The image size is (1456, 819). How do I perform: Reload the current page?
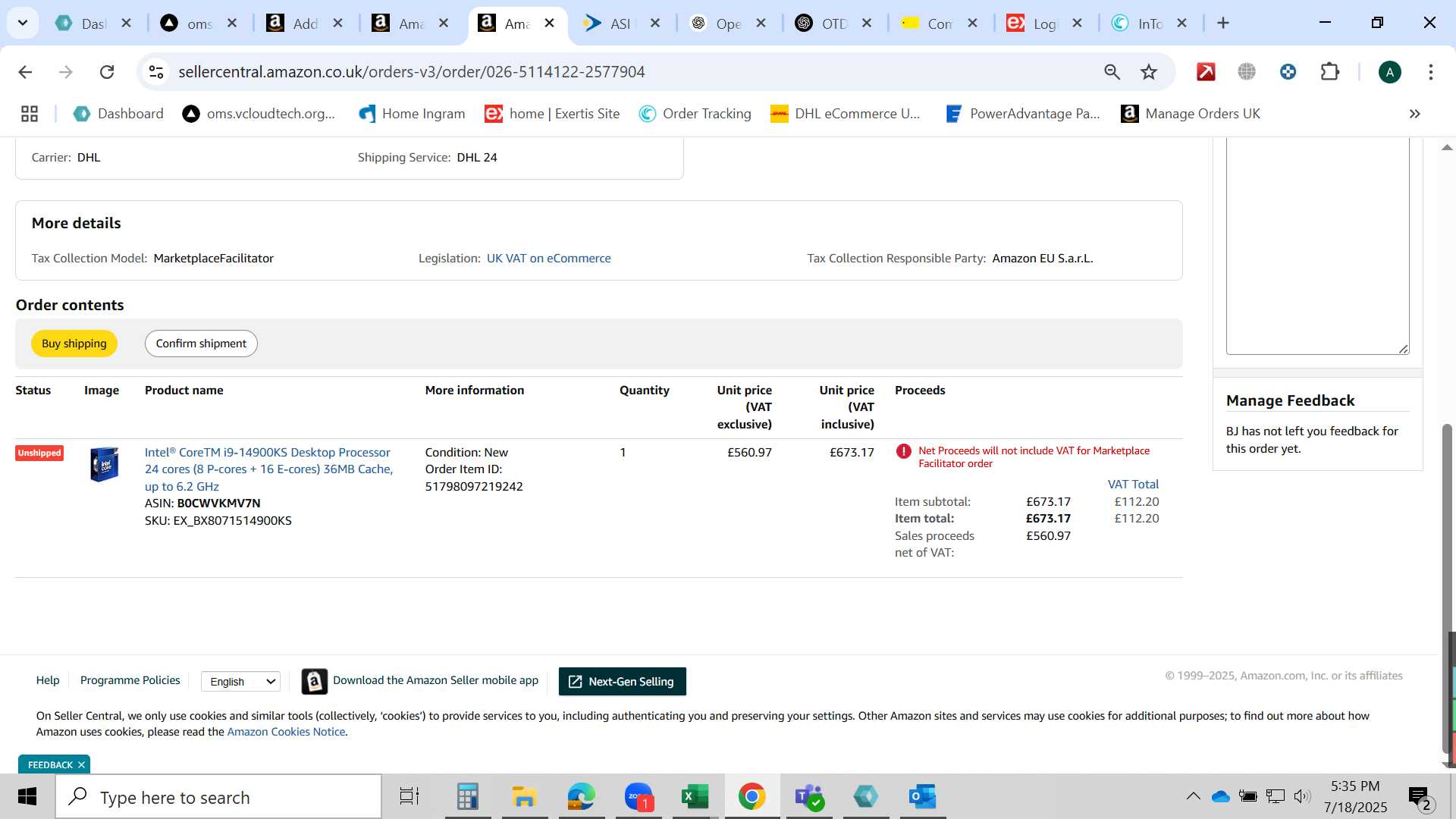107,72
